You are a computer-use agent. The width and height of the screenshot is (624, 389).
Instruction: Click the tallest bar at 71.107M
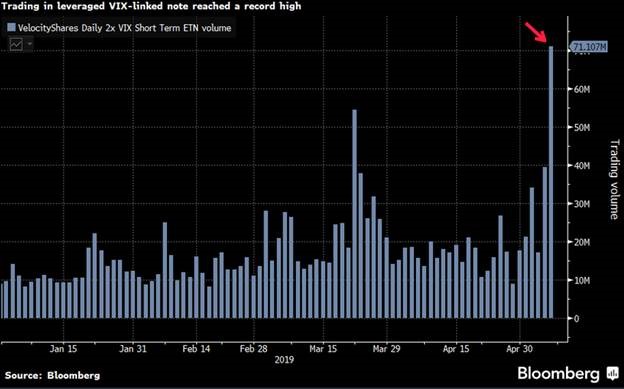(551, 182)
